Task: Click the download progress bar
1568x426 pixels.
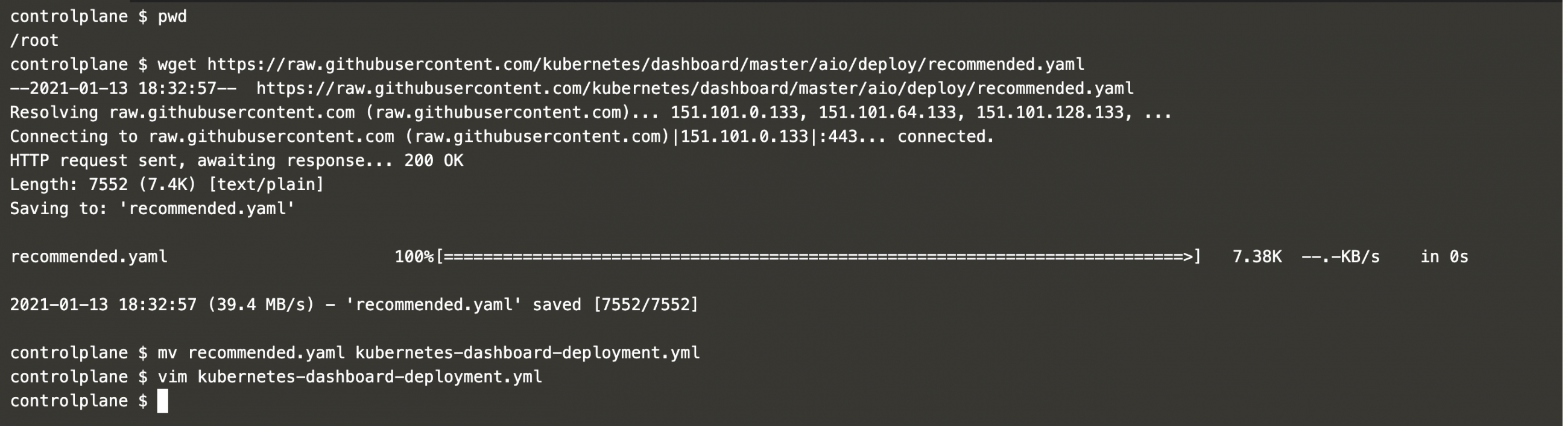Action: 819,256
